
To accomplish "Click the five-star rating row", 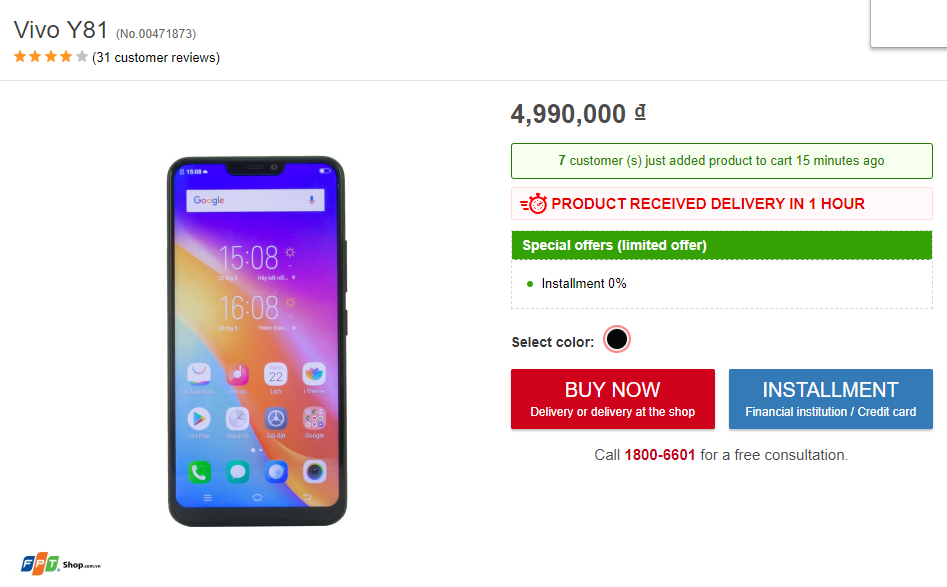I will pos(51,57).
